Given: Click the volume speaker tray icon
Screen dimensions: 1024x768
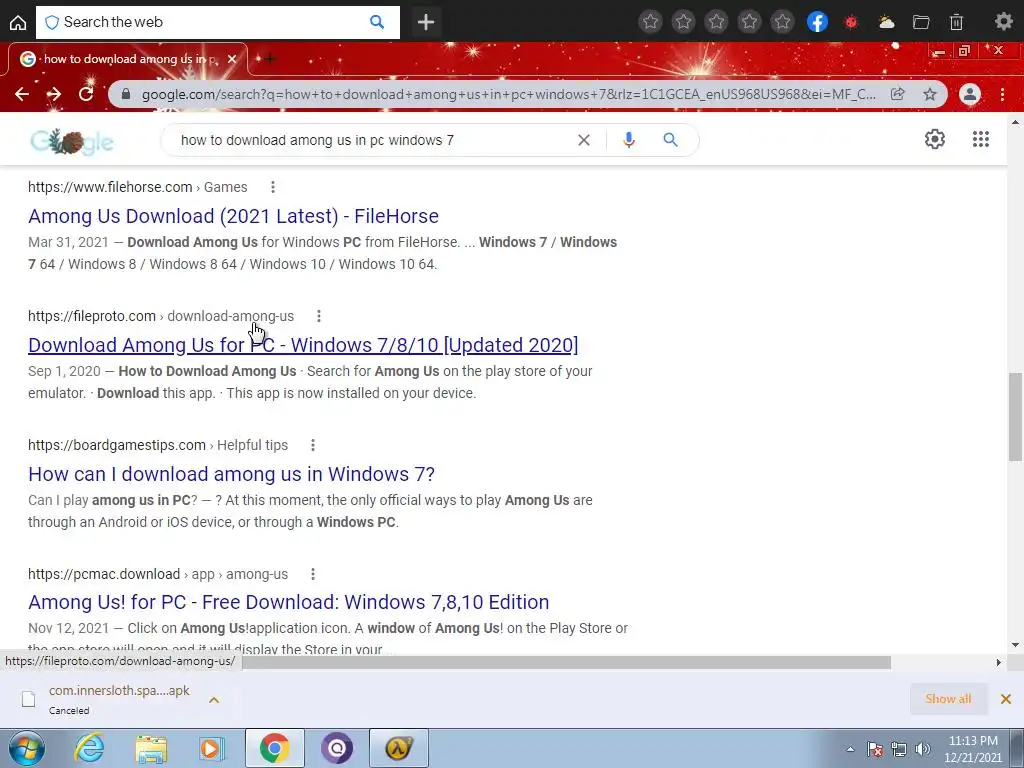Looking at the screenshot, I should tap(923, 749).
